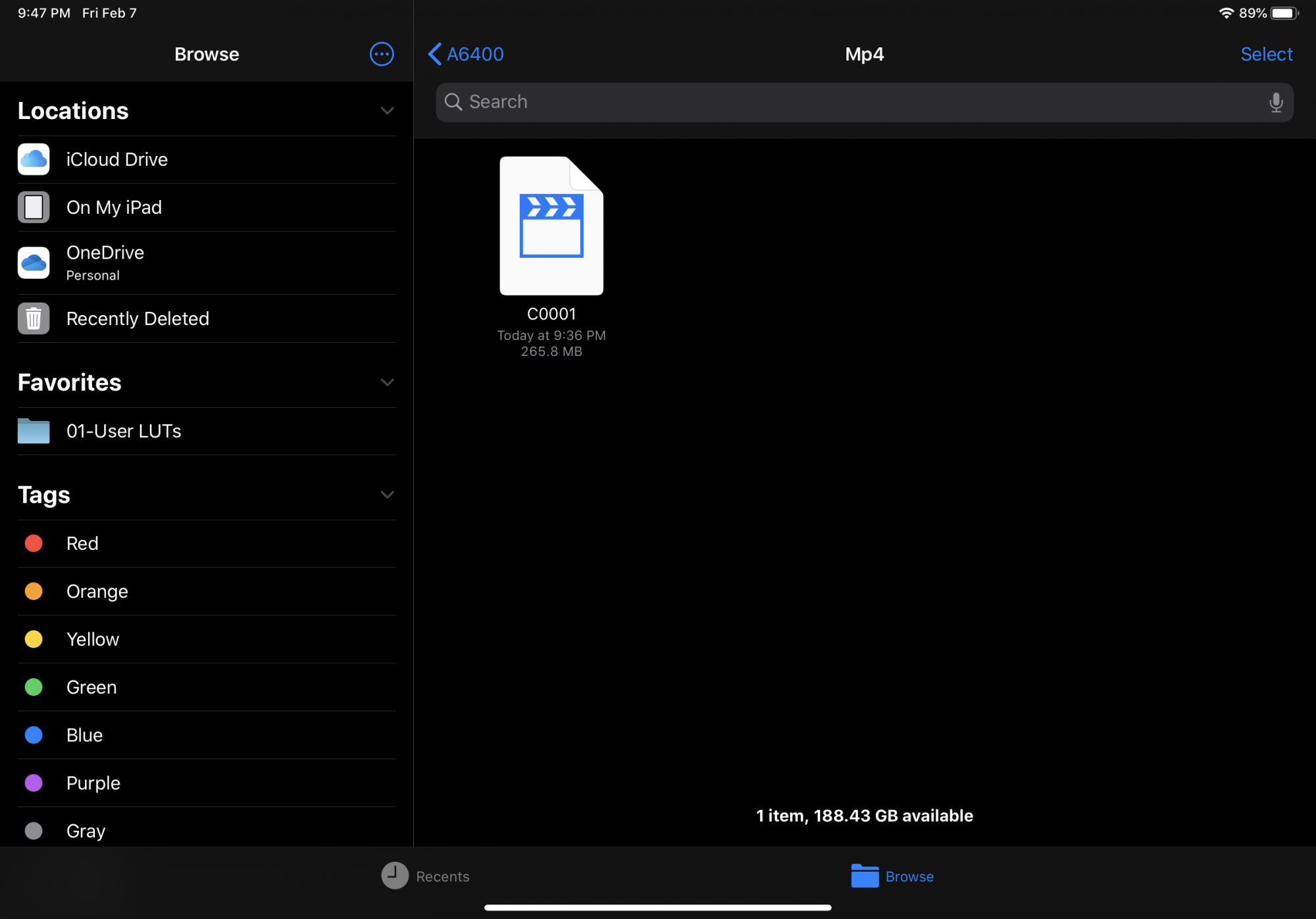Collapse the Tags section
The height and width of the screenshot is (919, 1316).
click(387, 495)
